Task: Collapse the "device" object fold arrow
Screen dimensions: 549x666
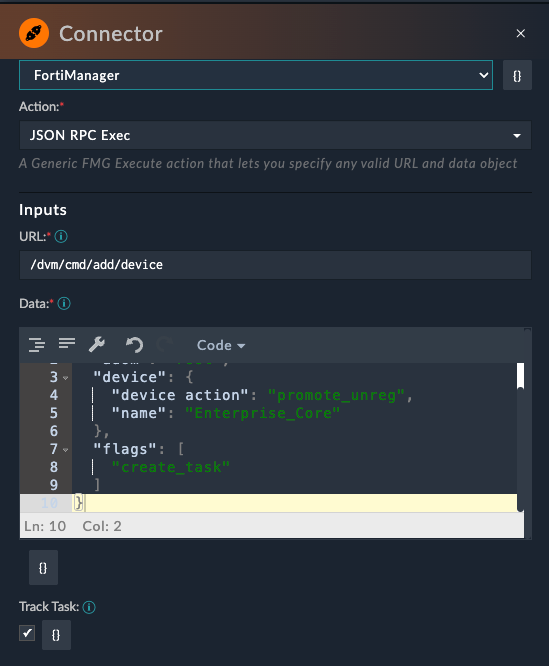Action: [x=66, y=378]
